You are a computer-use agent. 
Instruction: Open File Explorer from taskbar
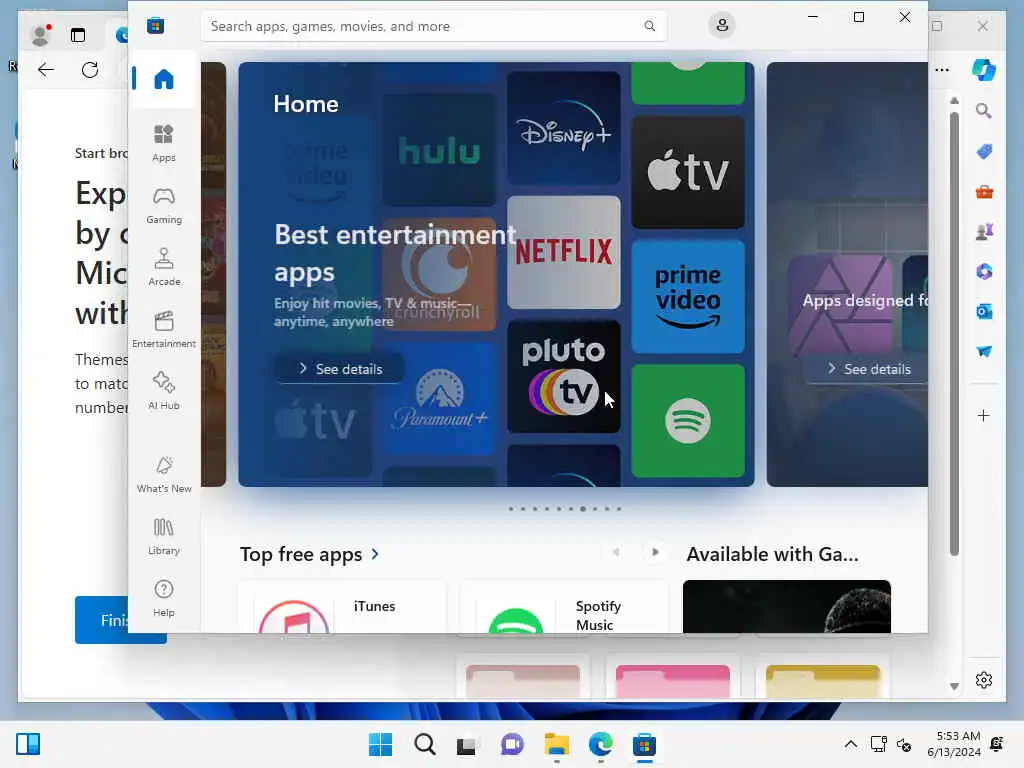pos(556,744)
